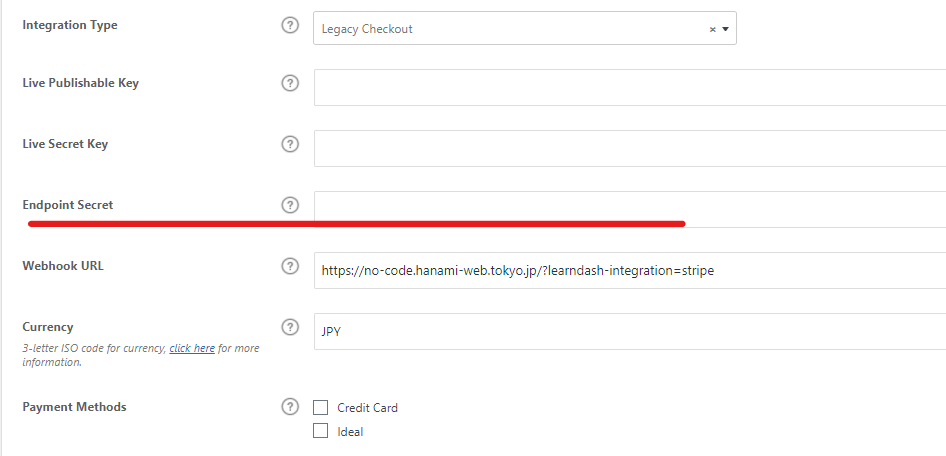Click the Endpoint Secret label text
Screen dimensions: 946x456
point(68,205)
